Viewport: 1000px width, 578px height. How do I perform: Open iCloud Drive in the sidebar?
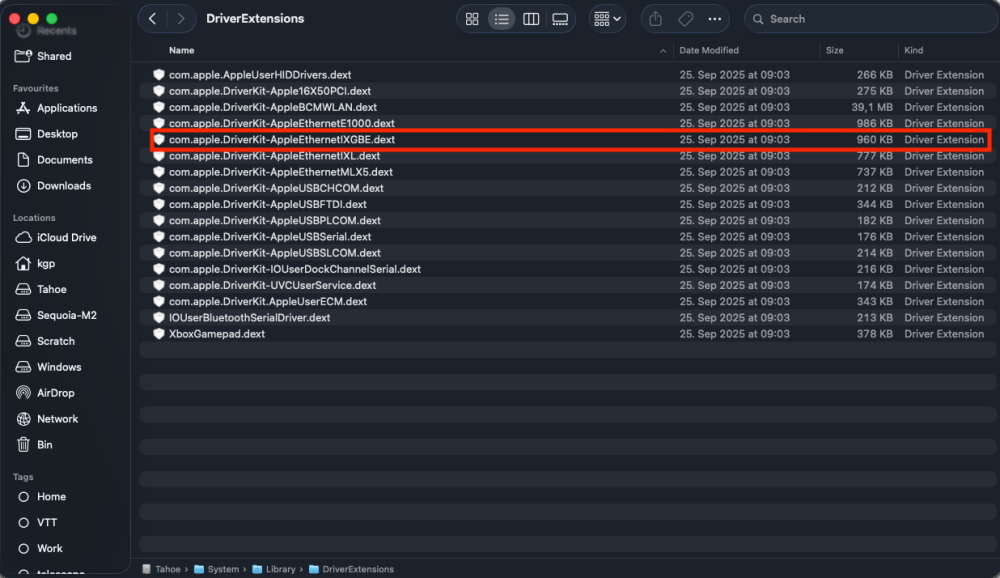65,237
